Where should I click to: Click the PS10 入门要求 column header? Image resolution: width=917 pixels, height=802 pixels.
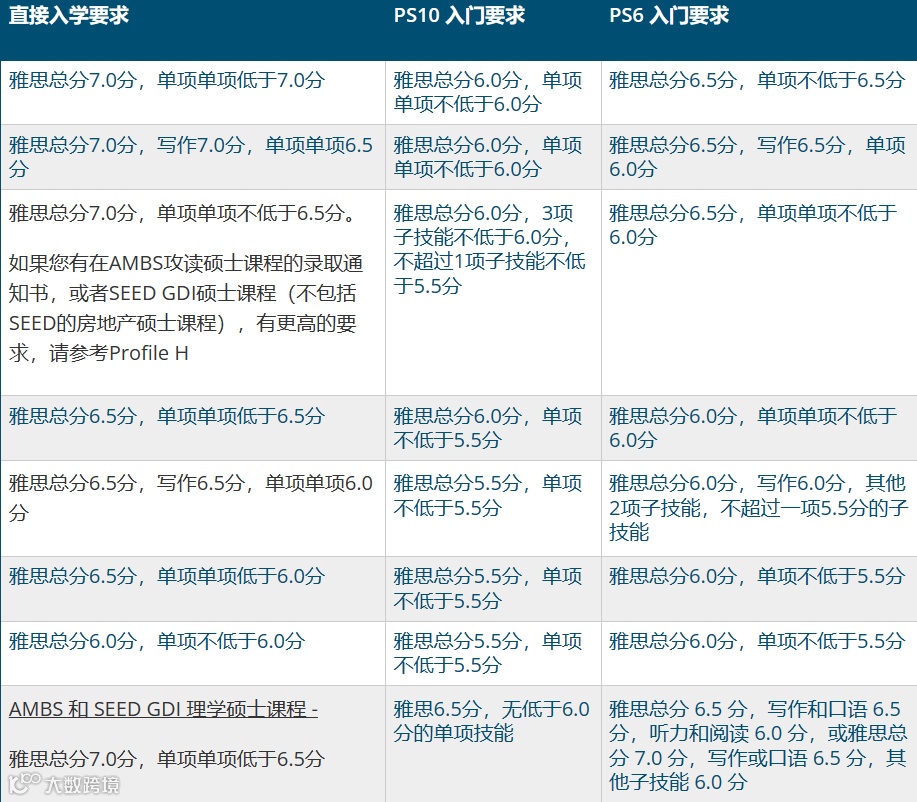[494, 30]
